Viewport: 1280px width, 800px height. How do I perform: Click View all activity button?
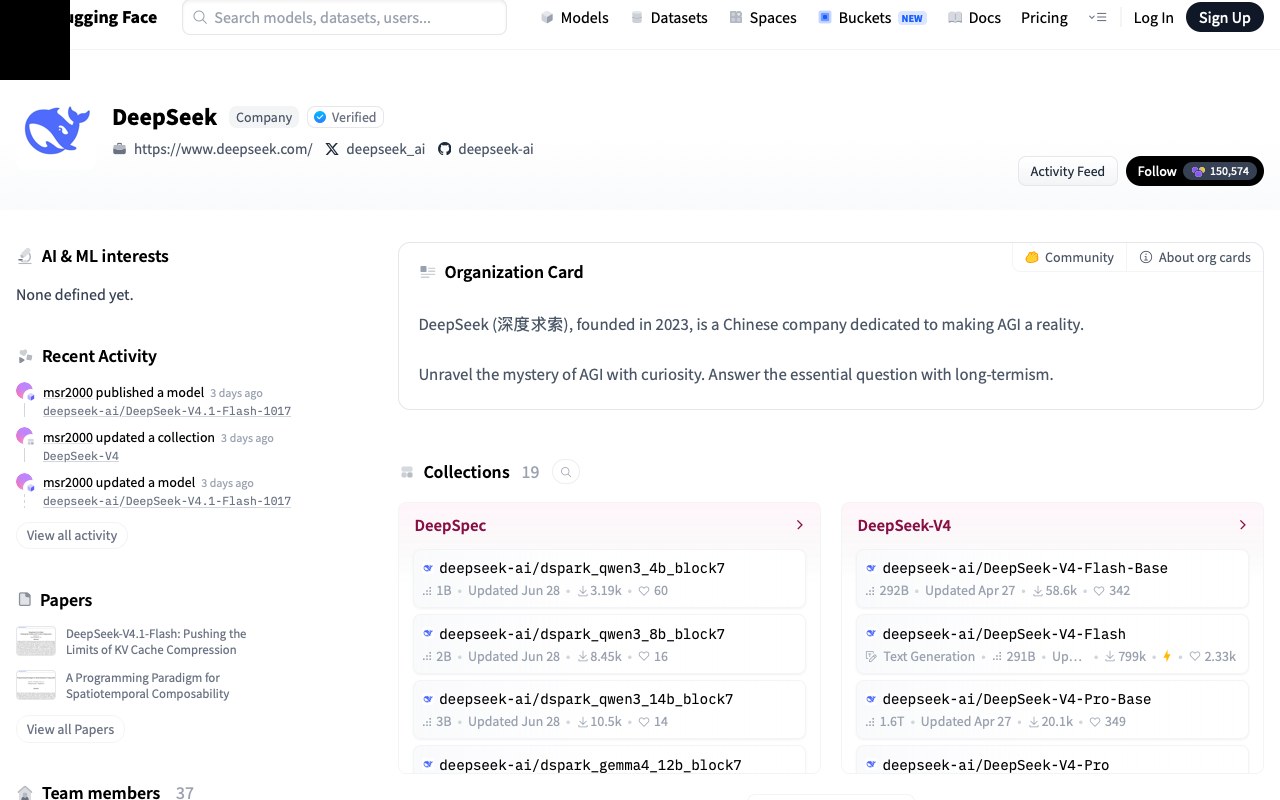tap(72, 535)
